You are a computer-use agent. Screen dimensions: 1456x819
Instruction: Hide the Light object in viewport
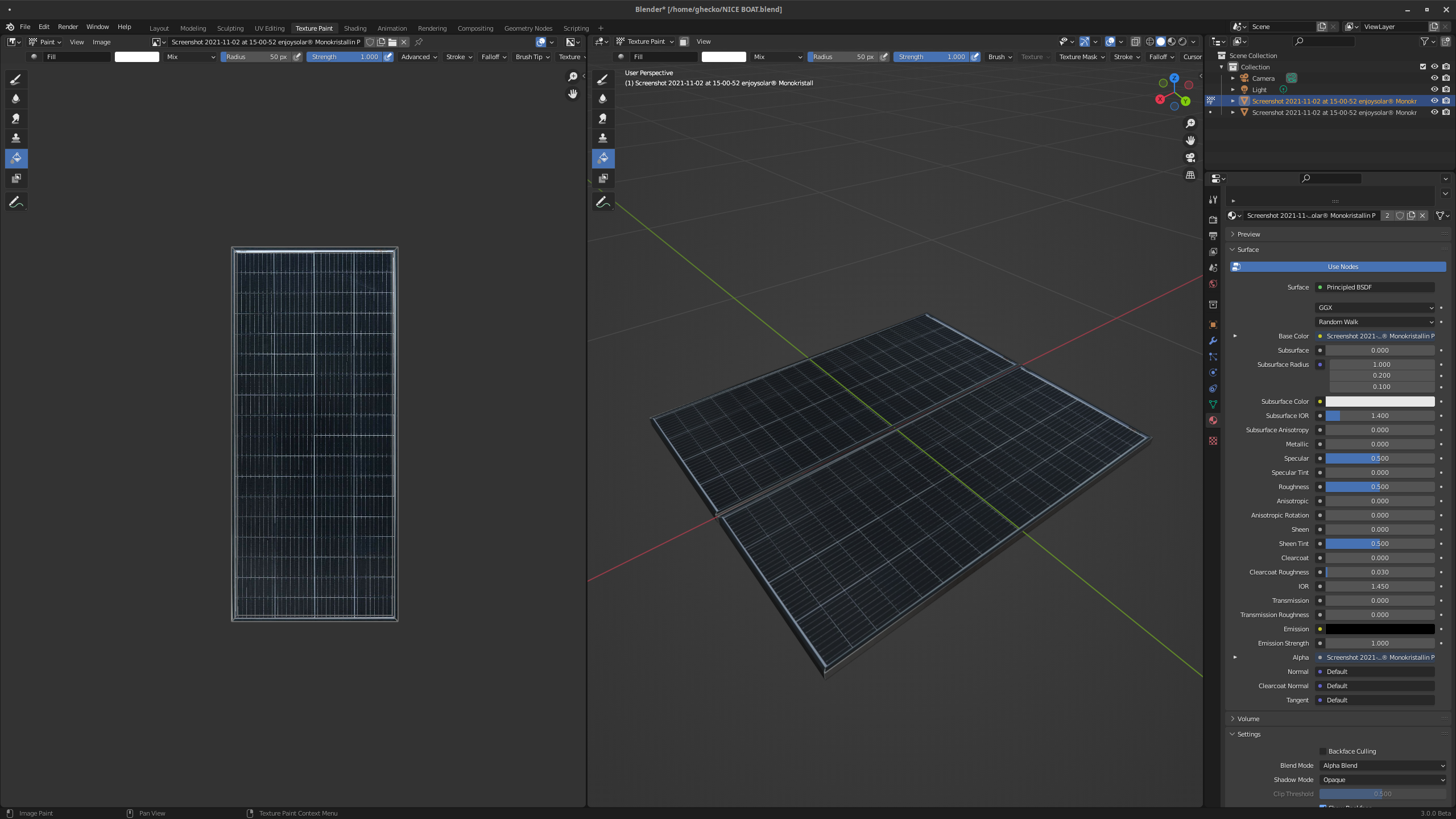pos(1434,90)
